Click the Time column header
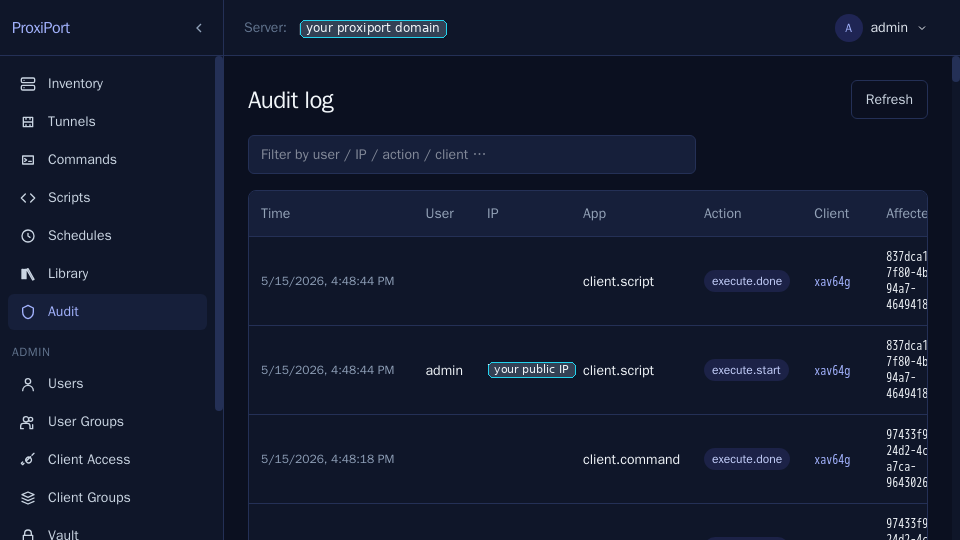The image size is (960, 540). point(276,214)
